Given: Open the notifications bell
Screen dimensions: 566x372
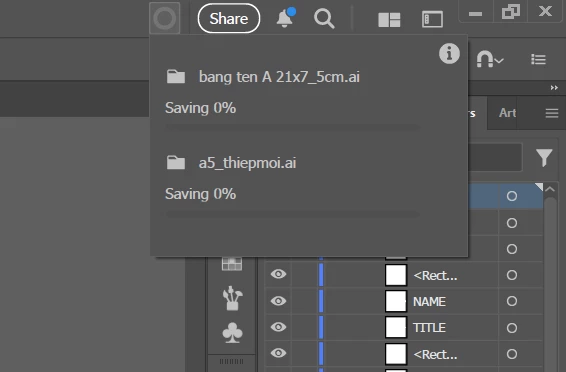Looking at the screenshot, I should click(286, 18).
